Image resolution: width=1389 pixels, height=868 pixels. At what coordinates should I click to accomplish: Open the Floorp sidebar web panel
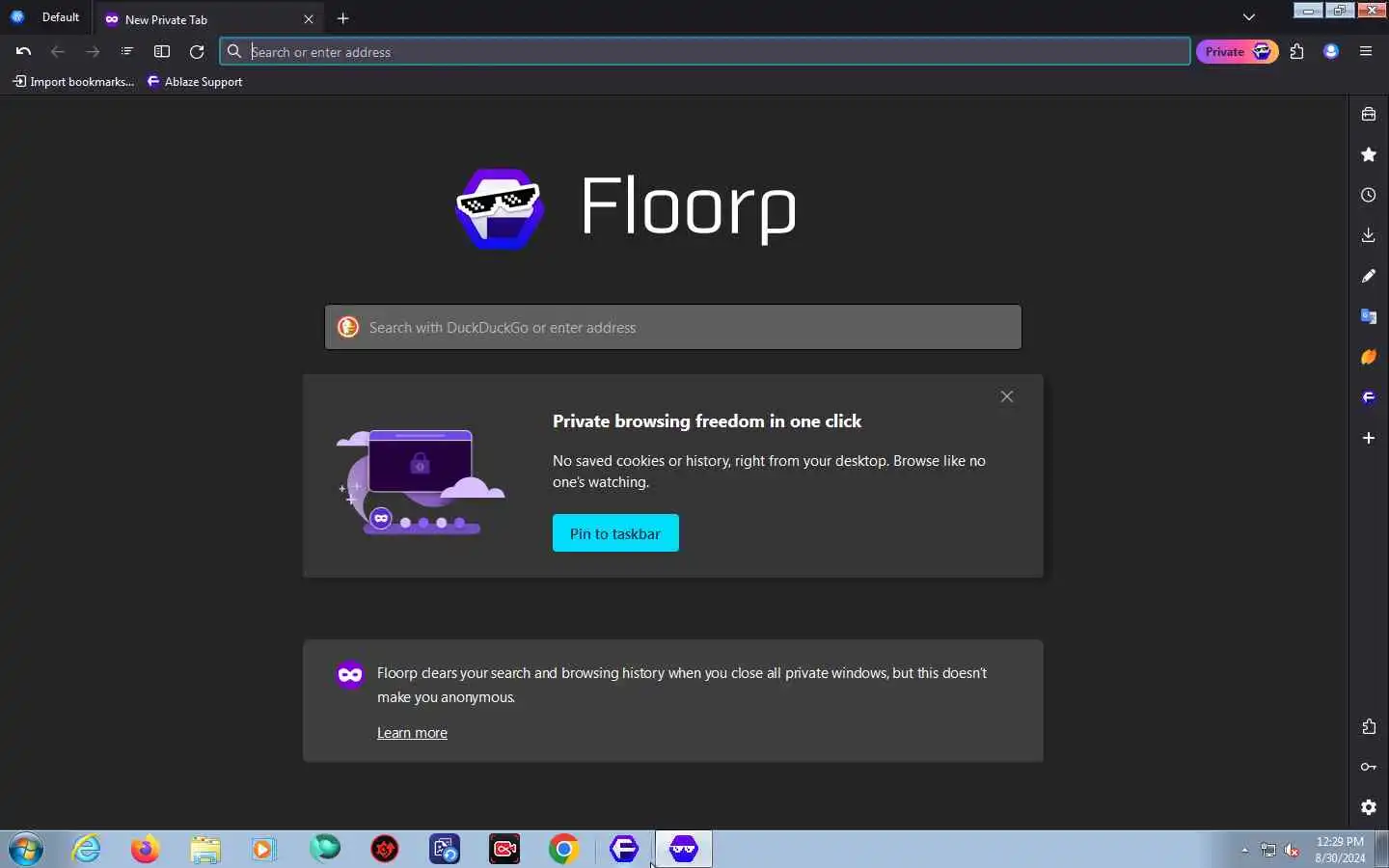click(x=1369, y=397)
